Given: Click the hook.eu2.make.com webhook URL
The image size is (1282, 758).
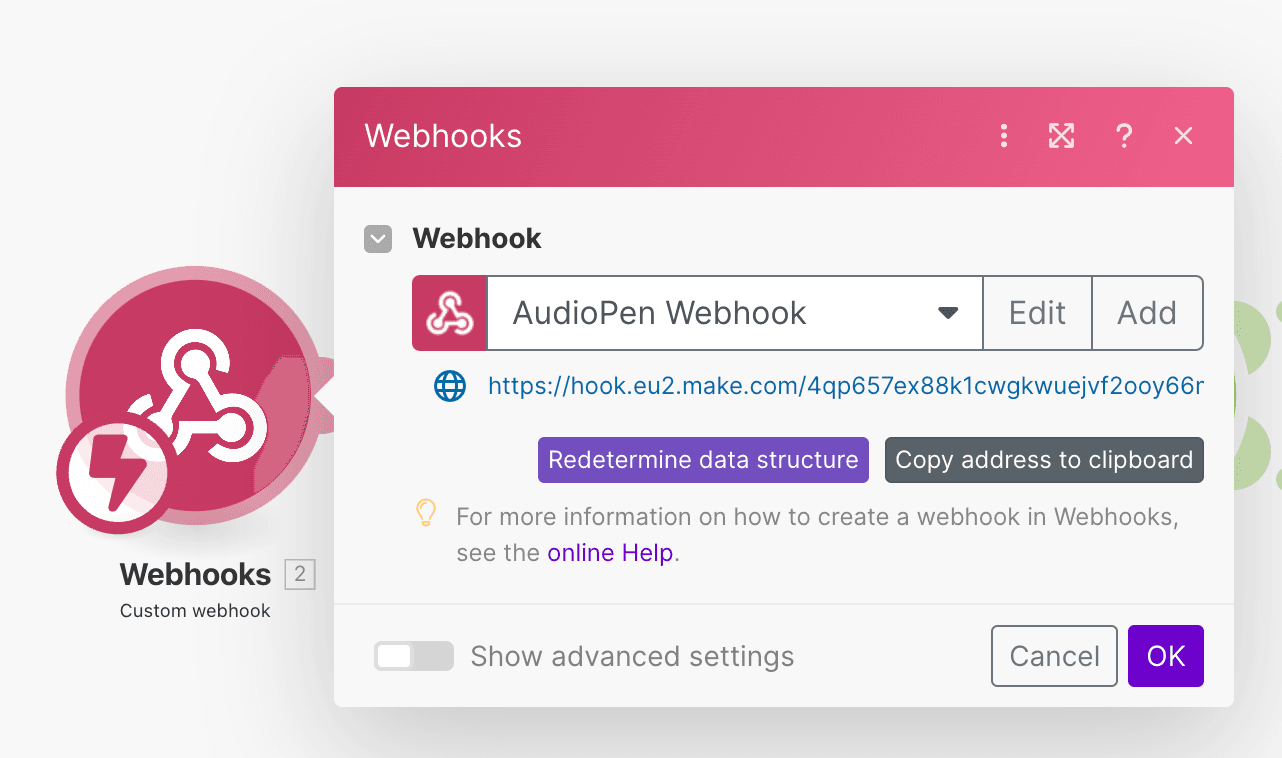Looking at the screenshot, I should click(x=845, y=386).
